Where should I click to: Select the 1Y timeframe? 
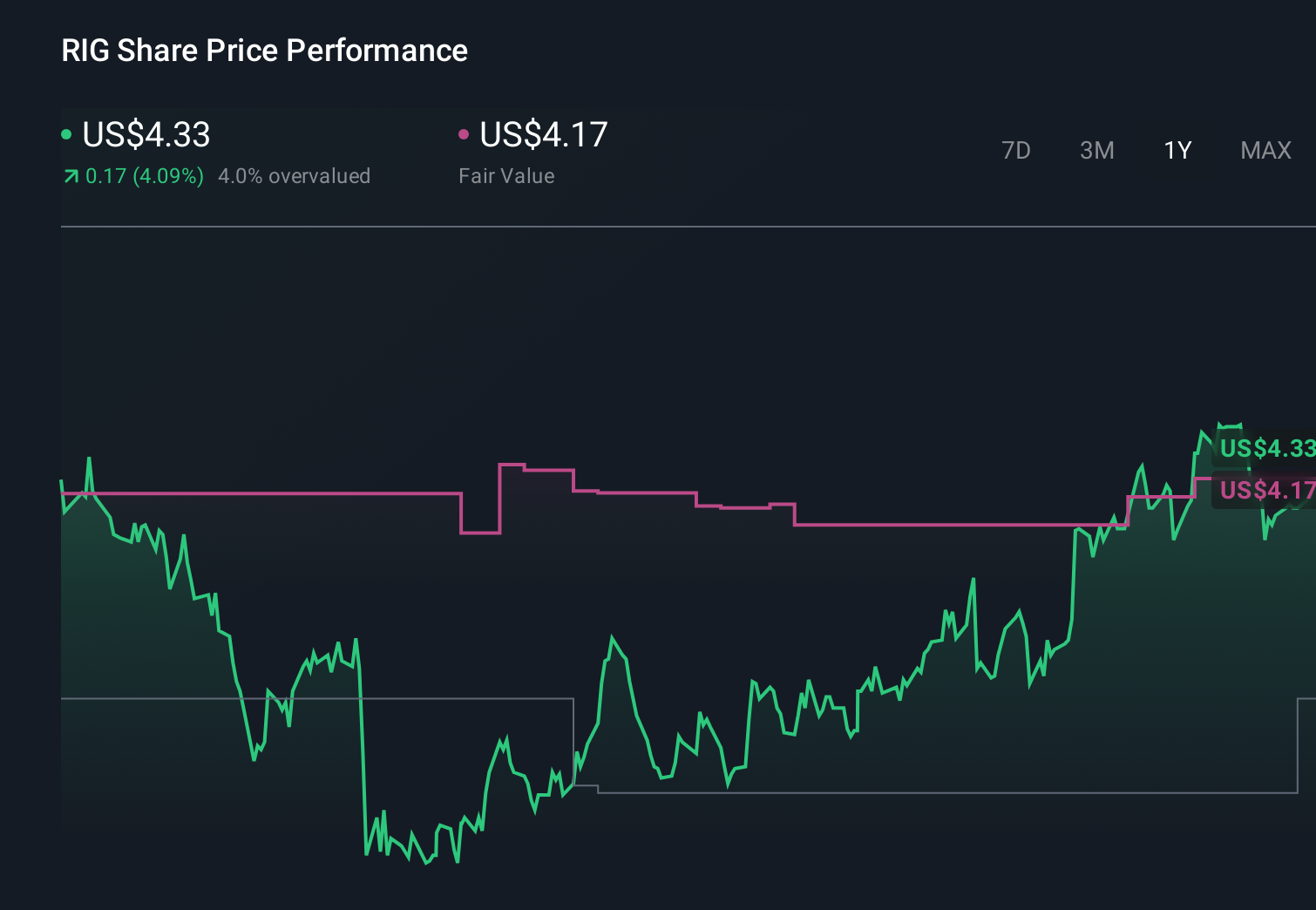(1177, 150)
